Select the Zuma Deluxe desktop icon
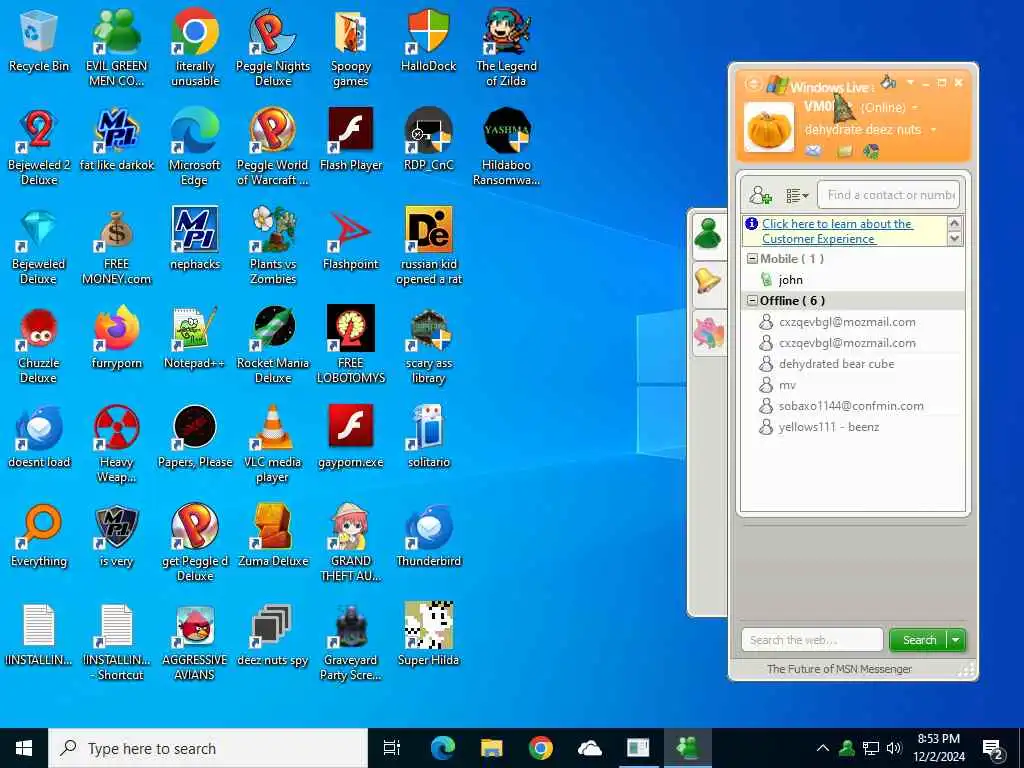This screenshot has width=1024, height=768. [273, 536]
